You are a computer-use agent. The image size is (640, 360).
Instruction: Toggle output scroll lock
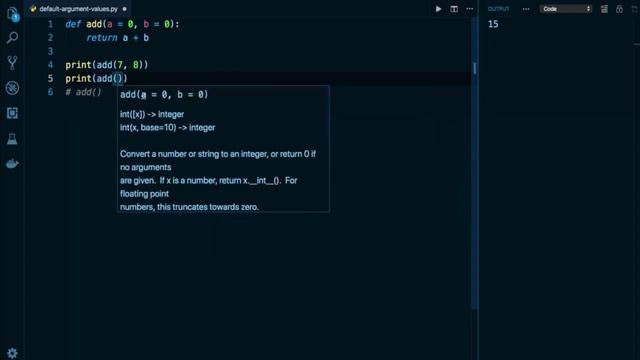tap(619, 9)
